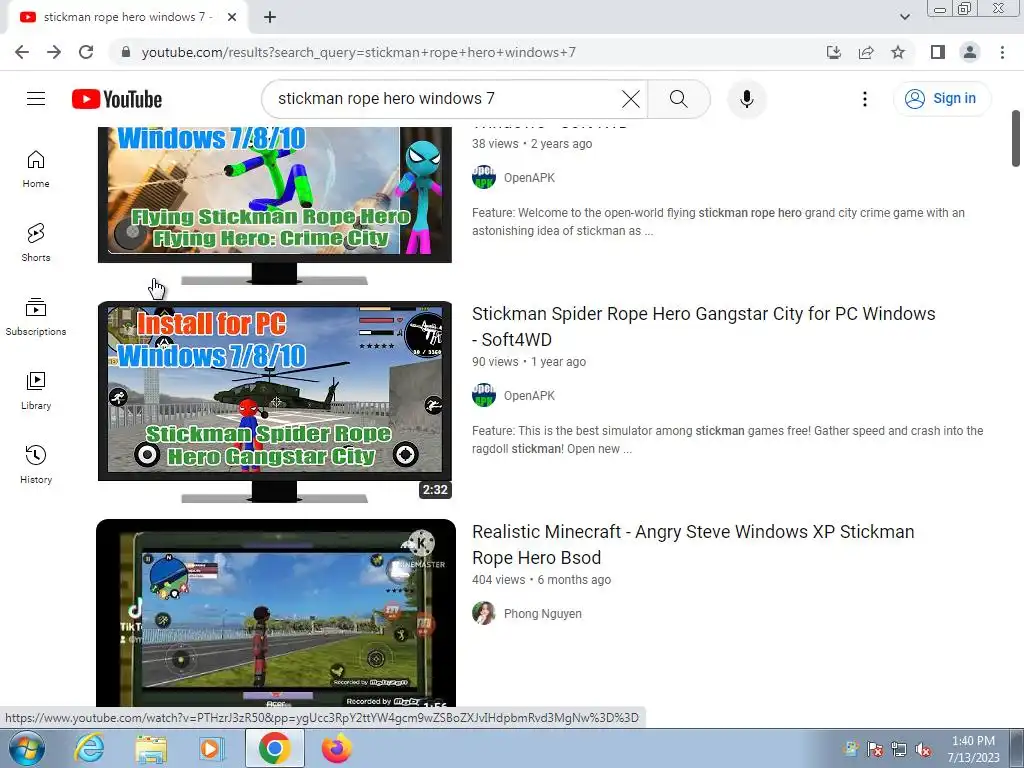The image size is (1024, 768).
Task: Open the Chrome three-dot menu
Action: 1002,52
